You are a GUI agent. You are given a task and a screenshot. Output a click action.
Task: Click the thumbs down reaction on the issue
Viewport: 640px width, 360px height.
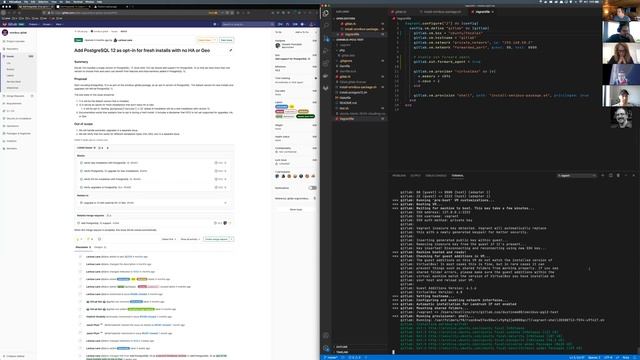point(90,239)
